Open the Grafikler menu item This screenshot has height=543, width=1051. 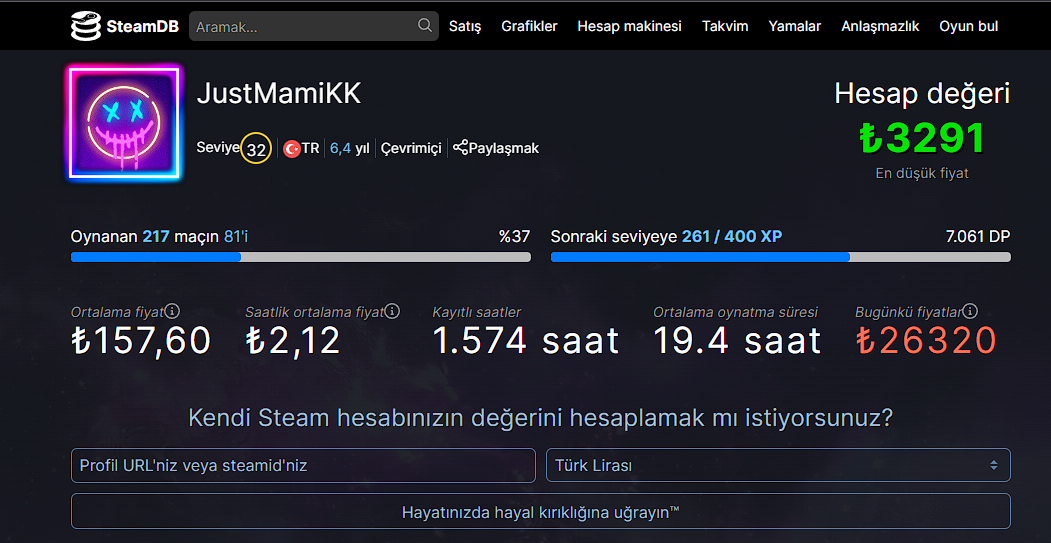[530, 26]
